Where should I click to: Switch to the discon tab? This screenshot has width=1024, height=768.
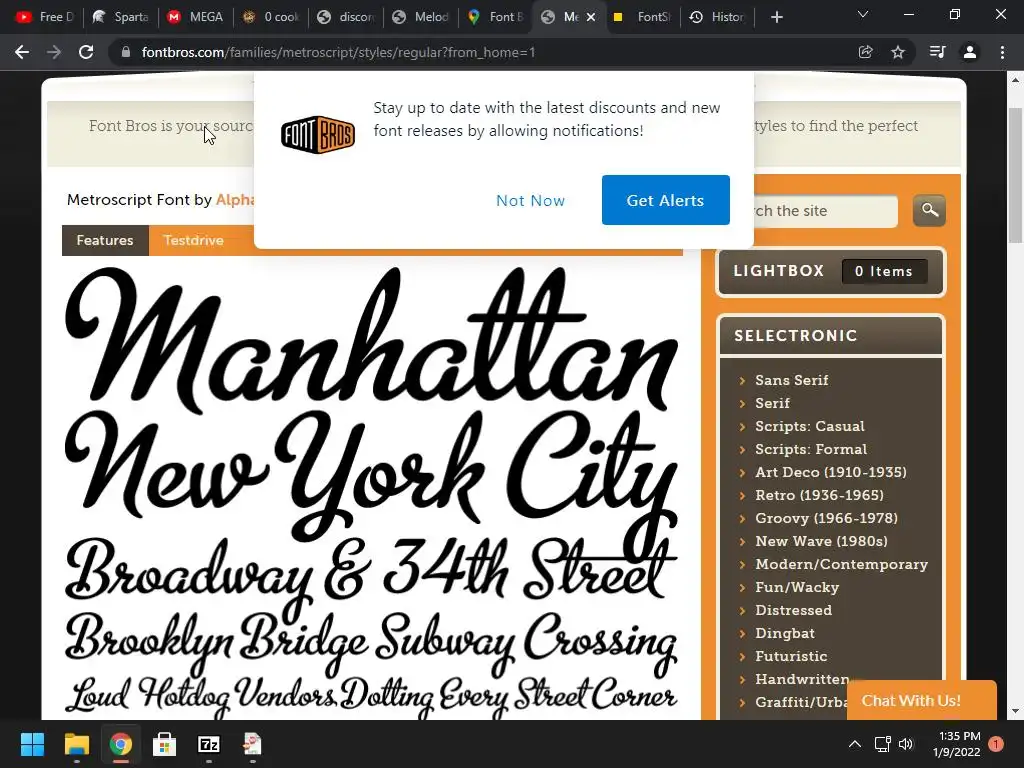(346, 17)
